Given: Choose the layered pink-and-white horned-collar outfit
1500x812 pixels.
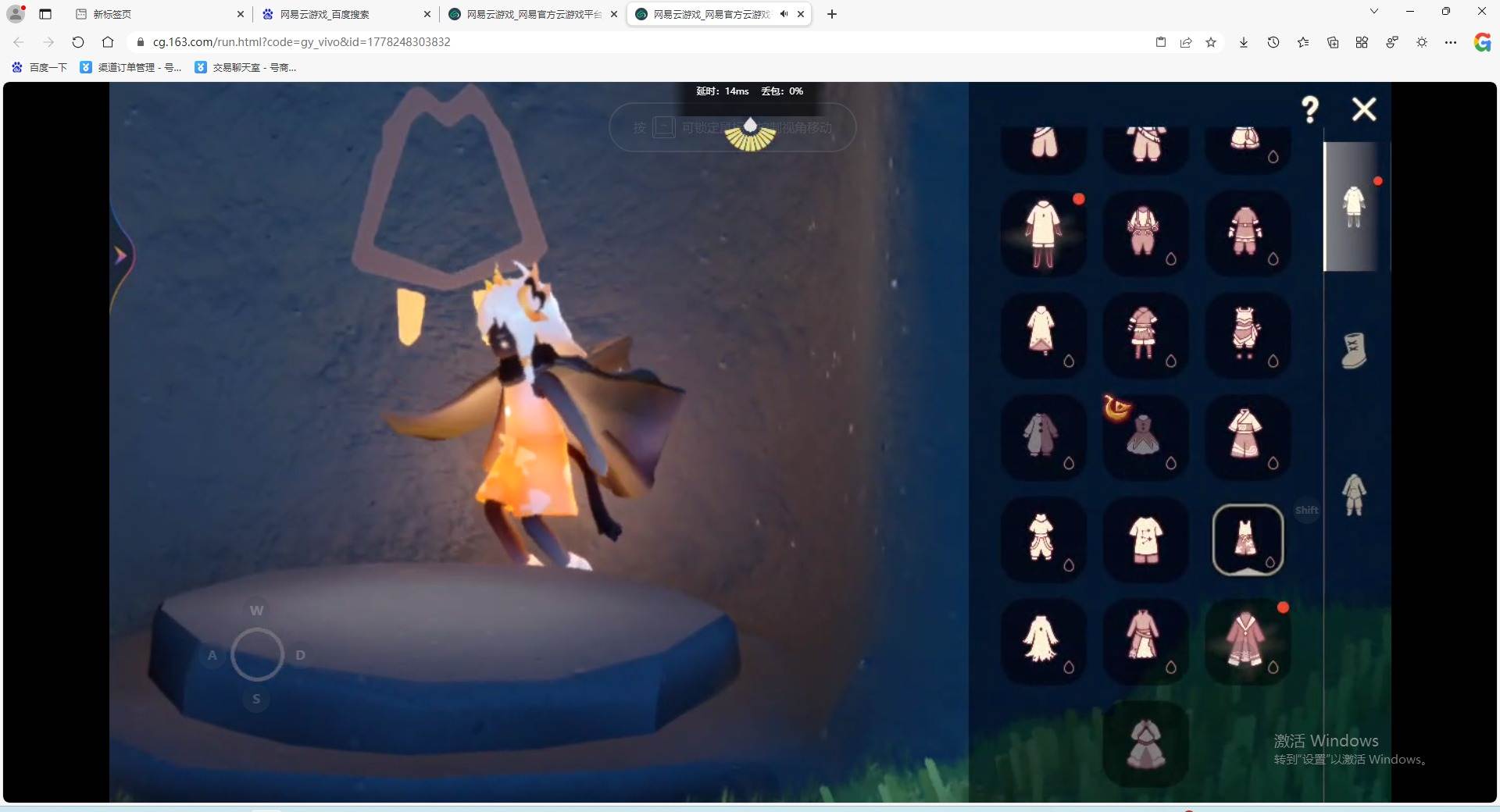Looking at the screenshot, I should click(1248, 335).
